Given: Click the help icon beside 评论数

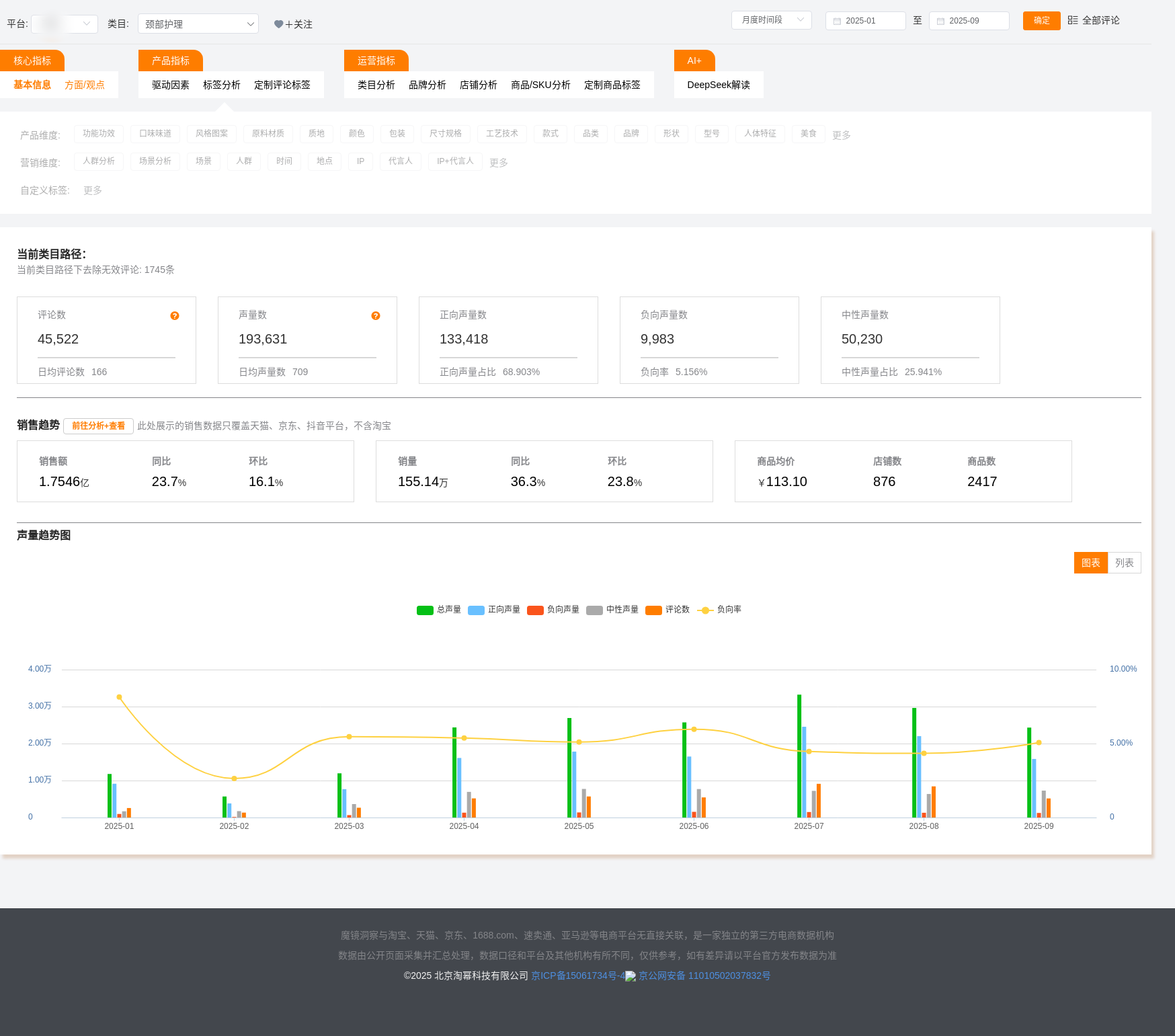Looking at the screenshot, I should pyautogui.click(x=175, y=316).
